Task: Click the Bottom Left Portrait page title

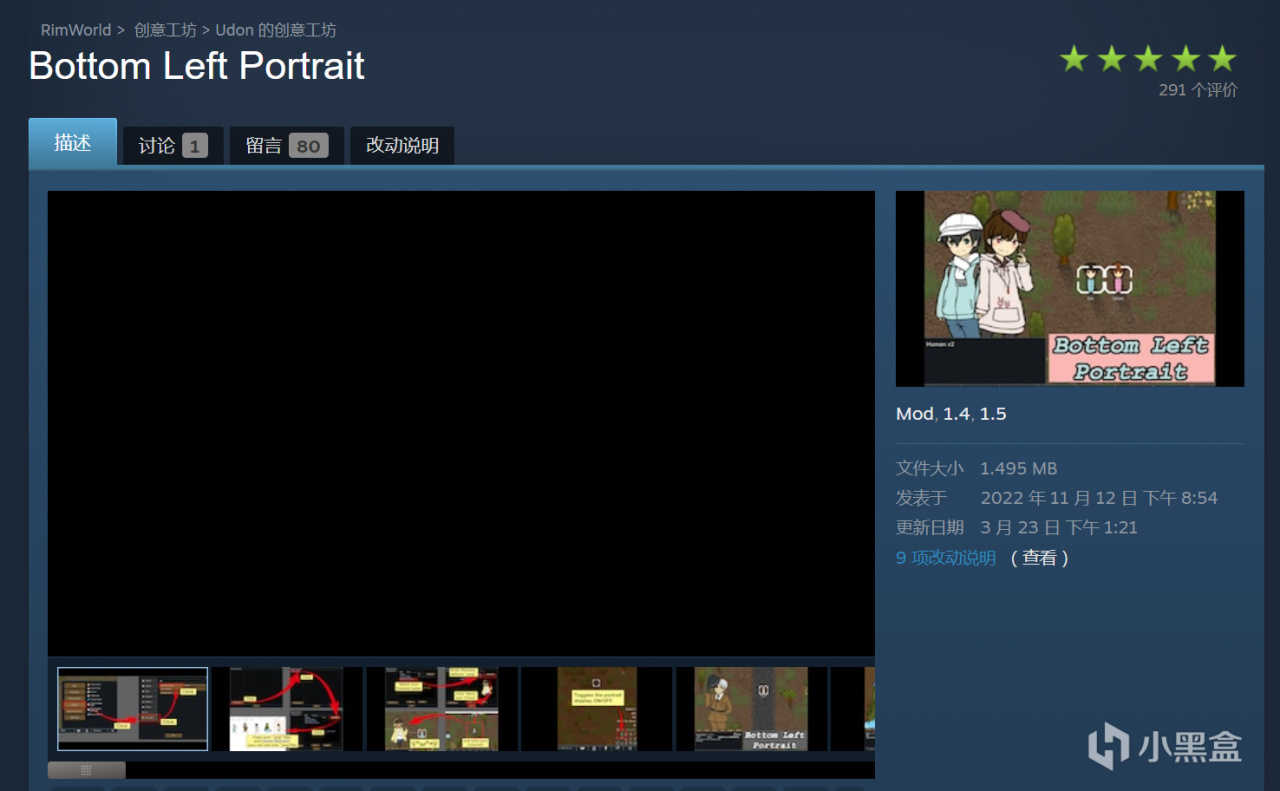Action: [197, 66]
